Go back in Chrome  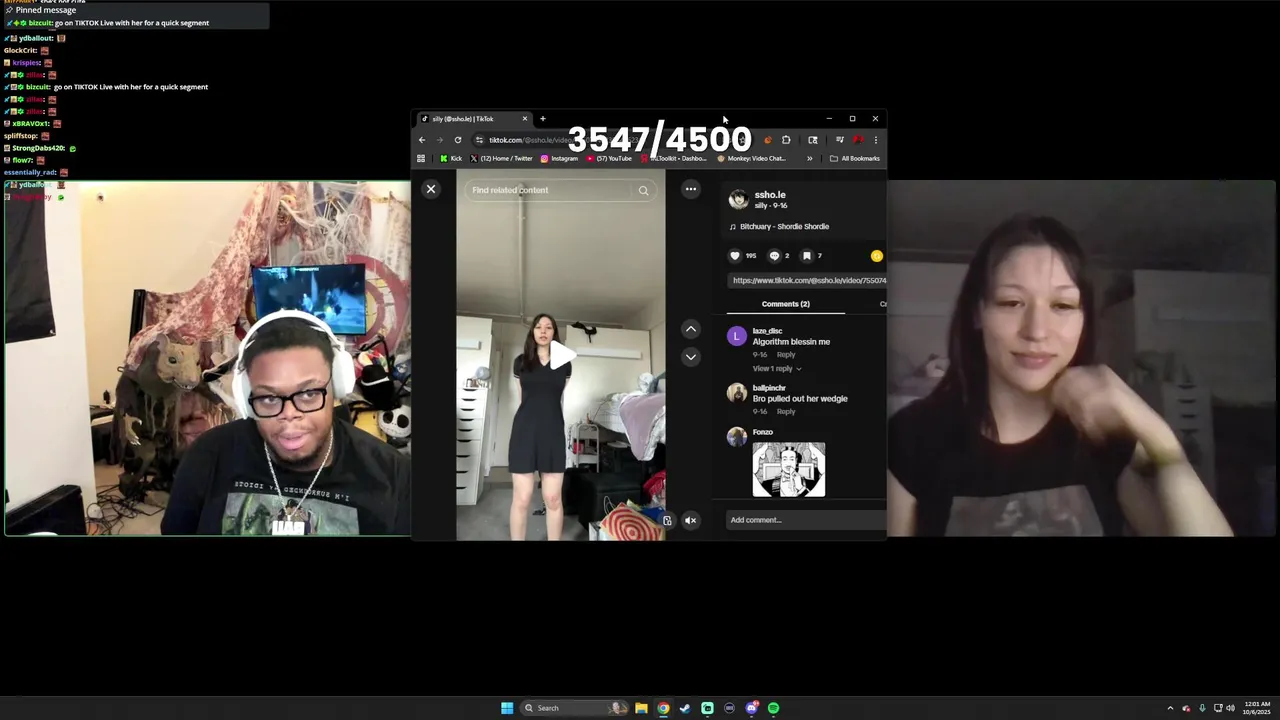click(x=422, y=140)
